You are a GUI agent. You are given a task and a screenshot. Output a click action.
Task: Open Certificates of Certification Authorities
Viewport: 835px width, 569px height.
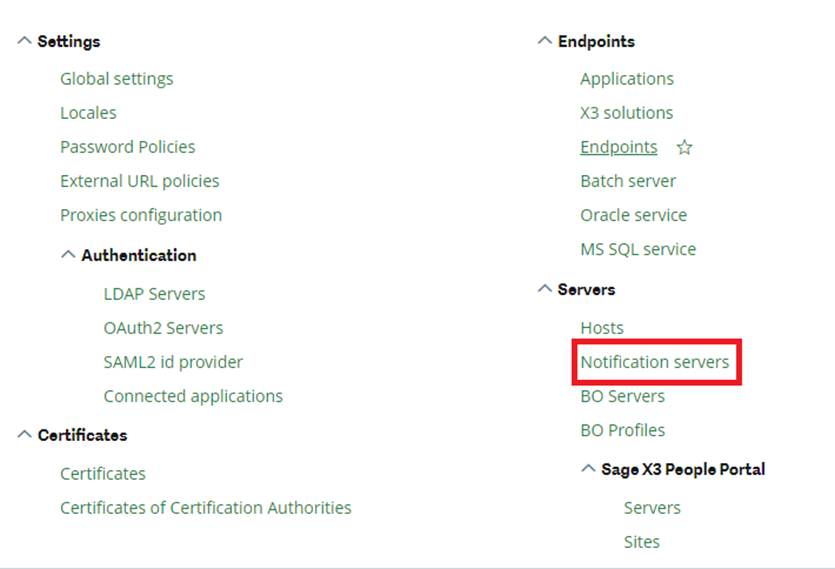(x=205, y=508)
